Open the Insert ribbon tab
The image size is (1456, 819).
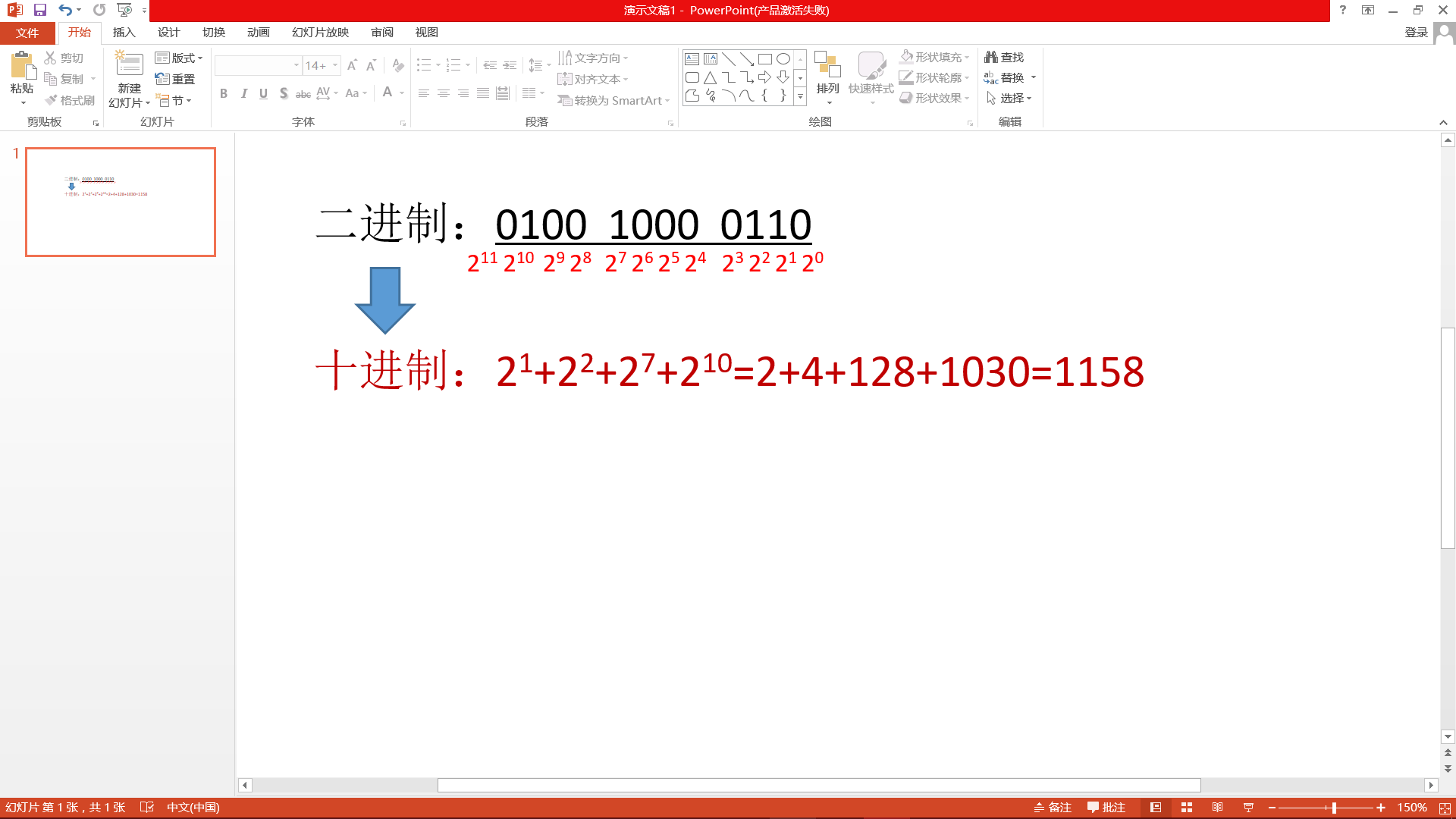124,33
